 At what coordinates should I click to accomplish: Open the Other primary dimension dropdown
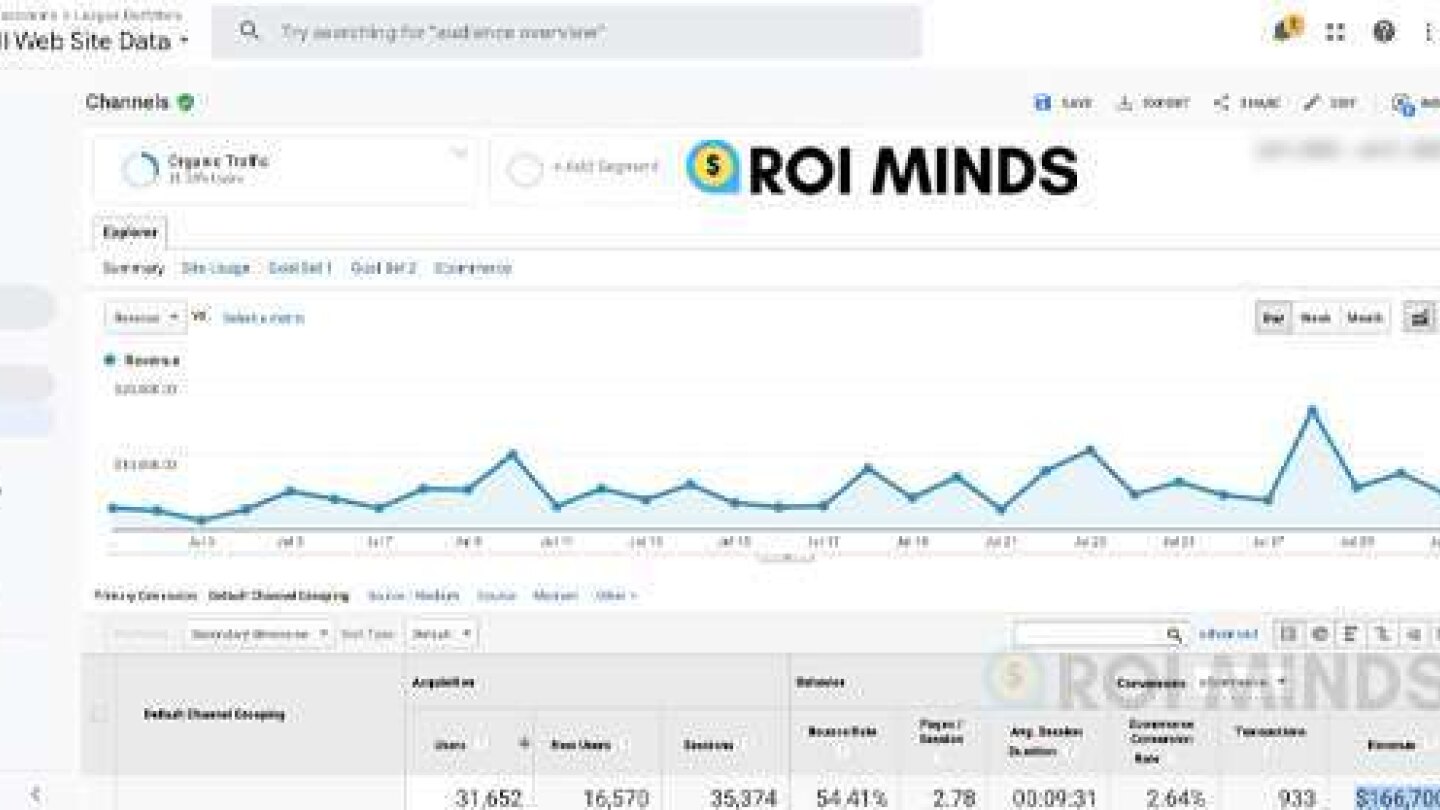click(x=615, y=596)
